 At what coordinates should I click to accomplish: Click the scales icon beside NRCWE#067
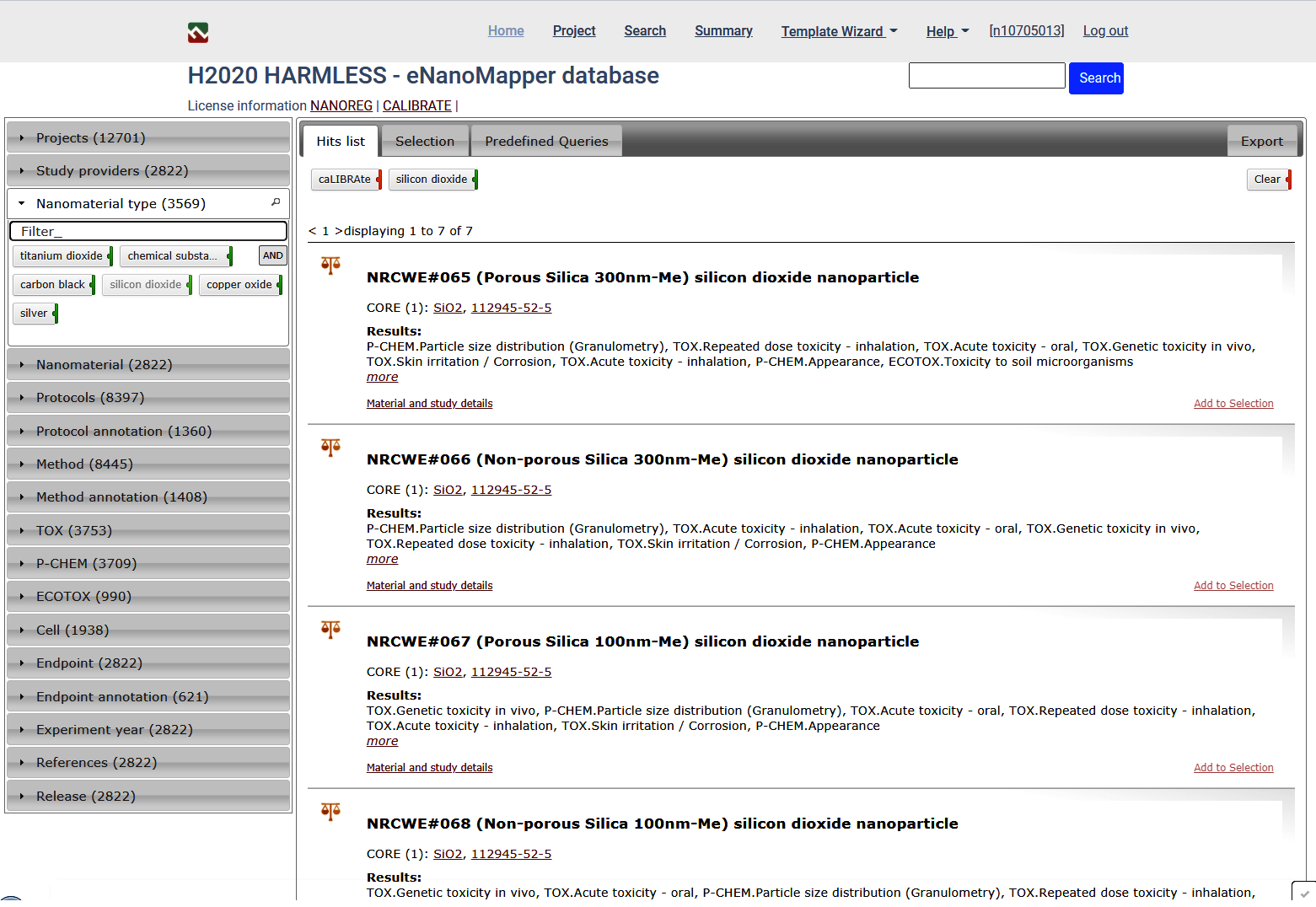[330, 630]
